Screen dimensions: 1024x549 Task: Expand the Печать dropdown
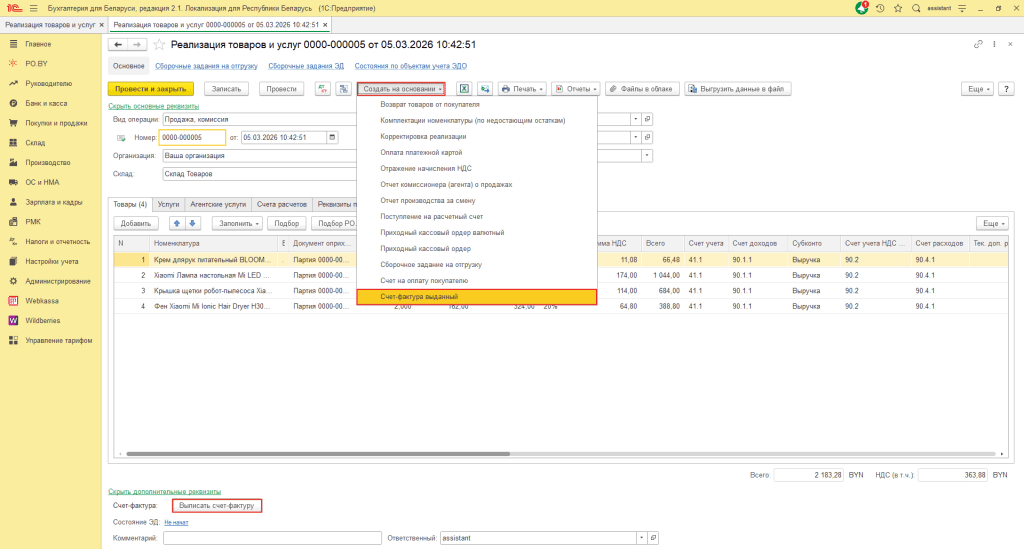pos(522,89)
